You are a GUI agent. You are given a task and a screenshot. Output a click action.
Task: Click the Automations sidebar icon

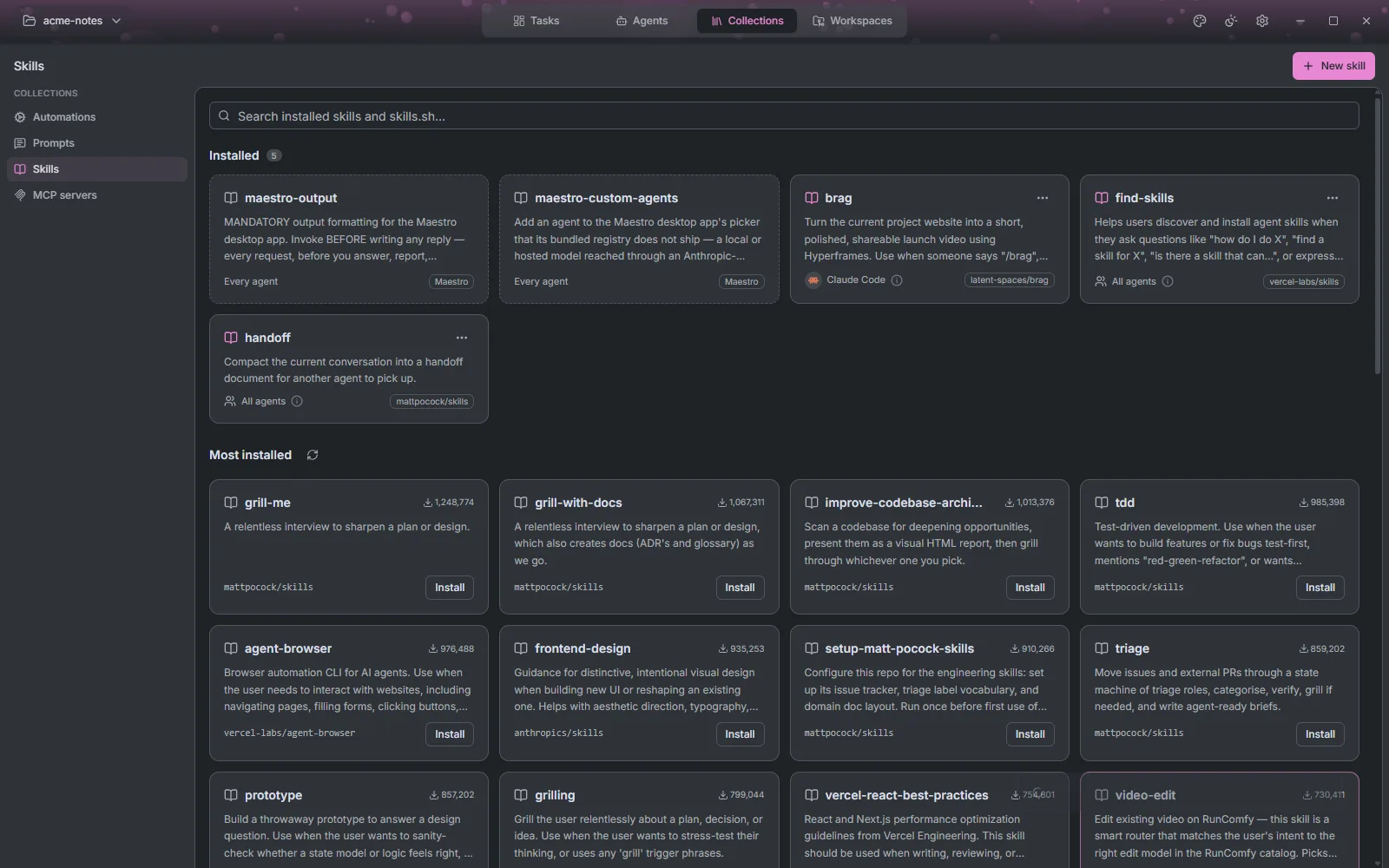(20, 117)
